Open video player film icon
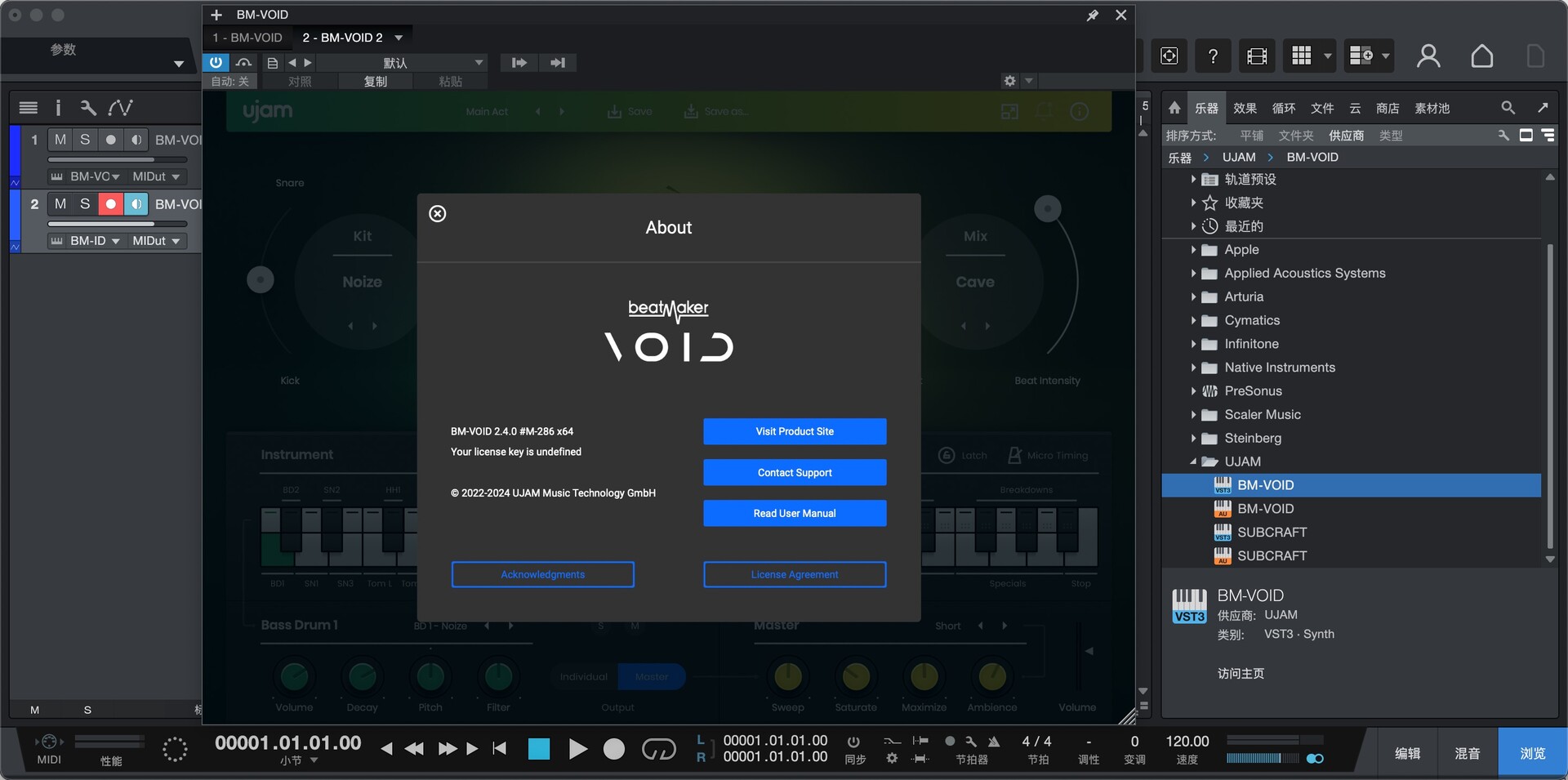Screen dimensions: 1568x780 (x=1257, y=56)
